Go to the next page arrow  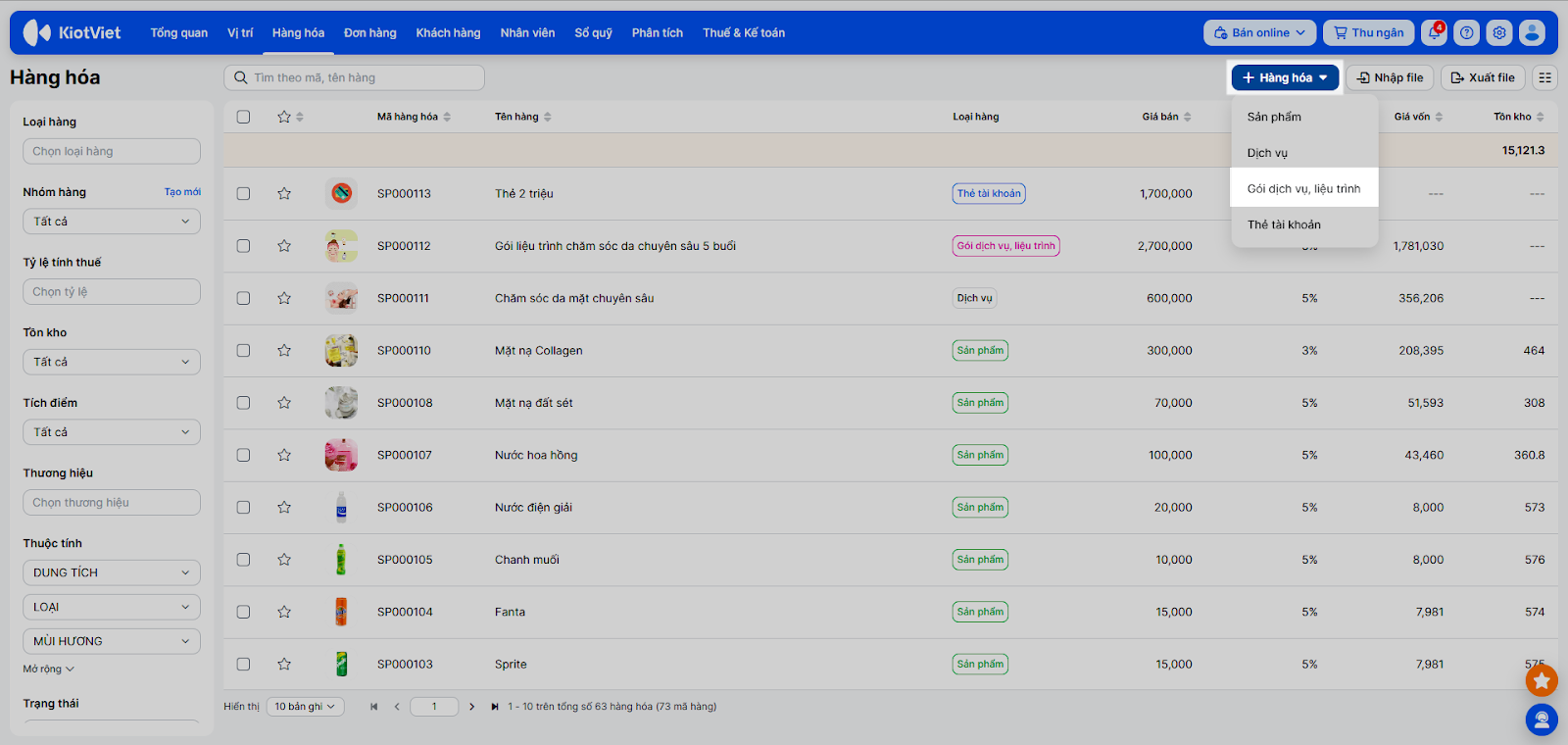tap(471, 707)
